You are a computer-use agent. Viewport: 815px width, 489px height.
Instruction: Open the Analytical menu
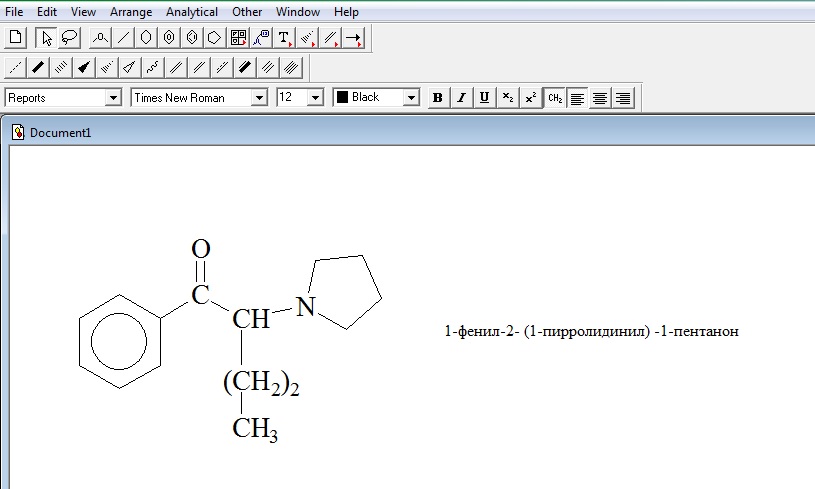(192, 11)
